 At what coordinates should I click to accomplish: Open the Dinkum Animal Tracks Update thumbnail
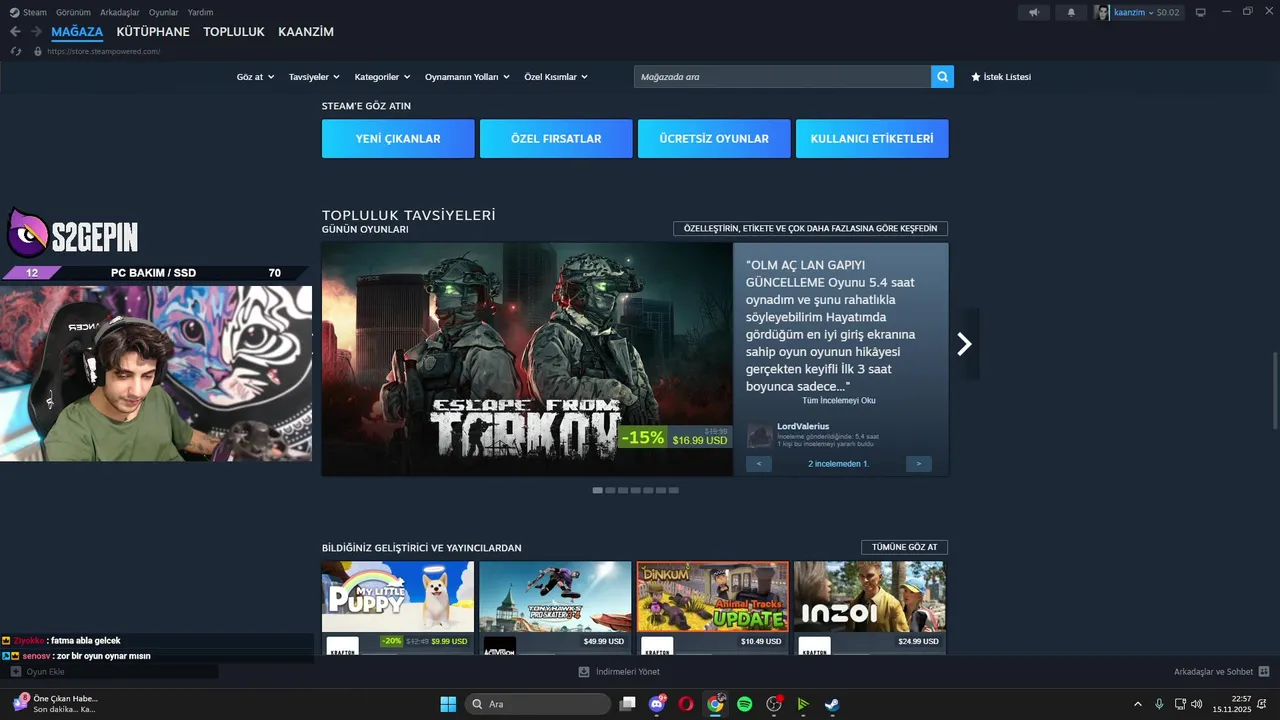tap(713, 596)
